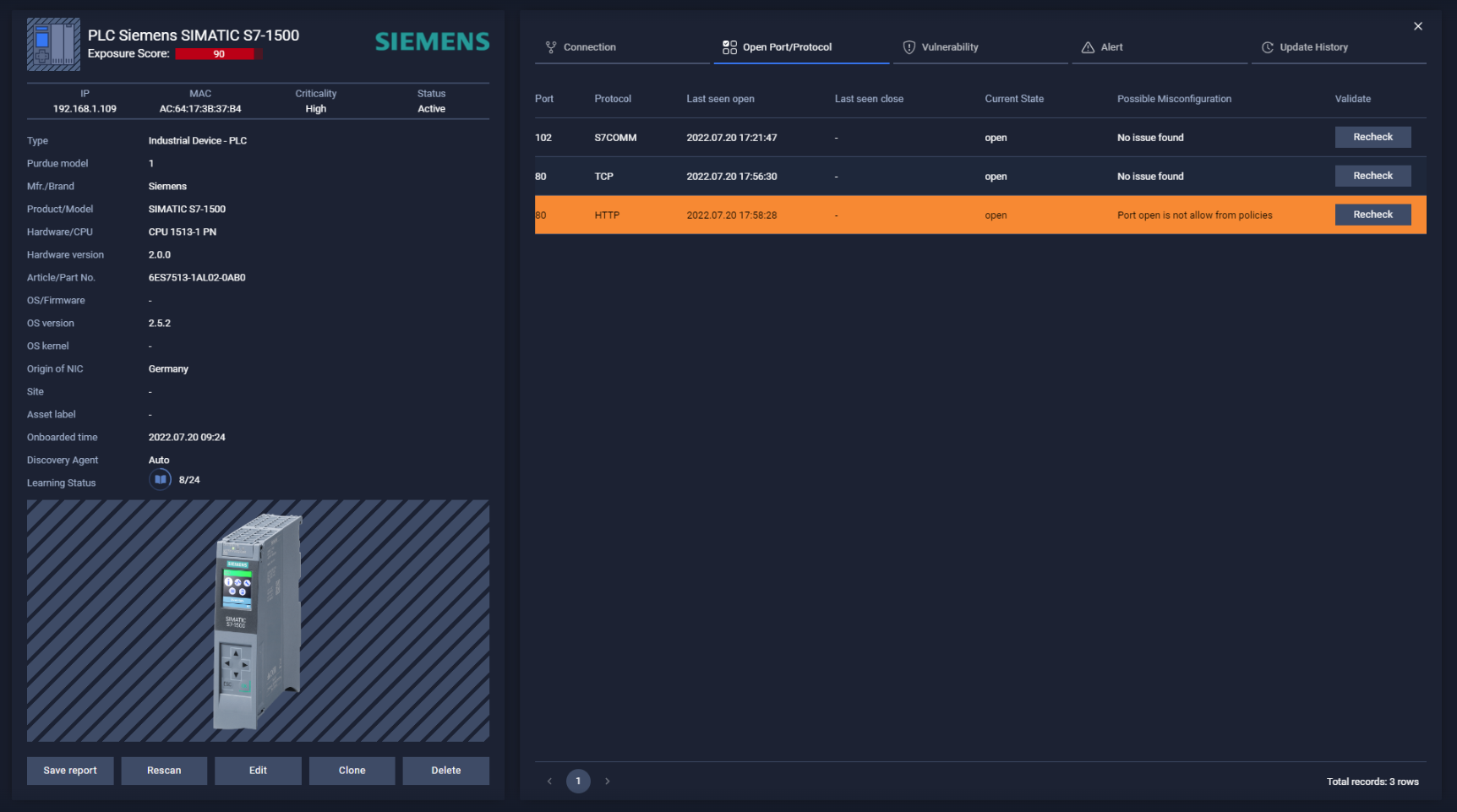Click the Siemens brand logo
Image resolution: width=1457 pixels, height=812 pixels.
[x=432, y=41]
